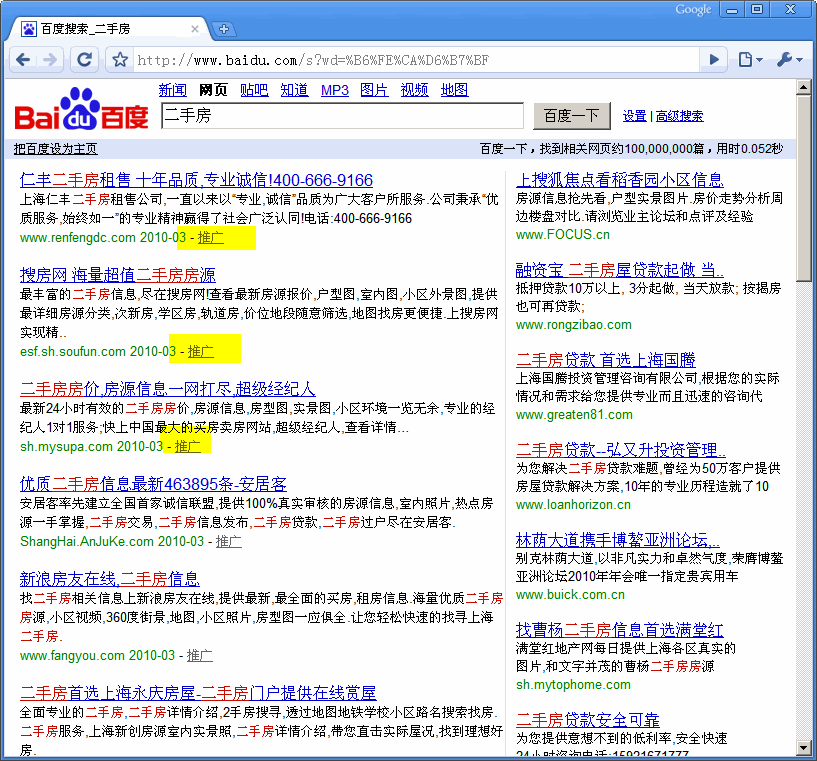The width and height of the screenshot is (817, 761).
Task: Click the green URL sh.mytophome.com
Action: pyautogui.click(x=573, y=684)
